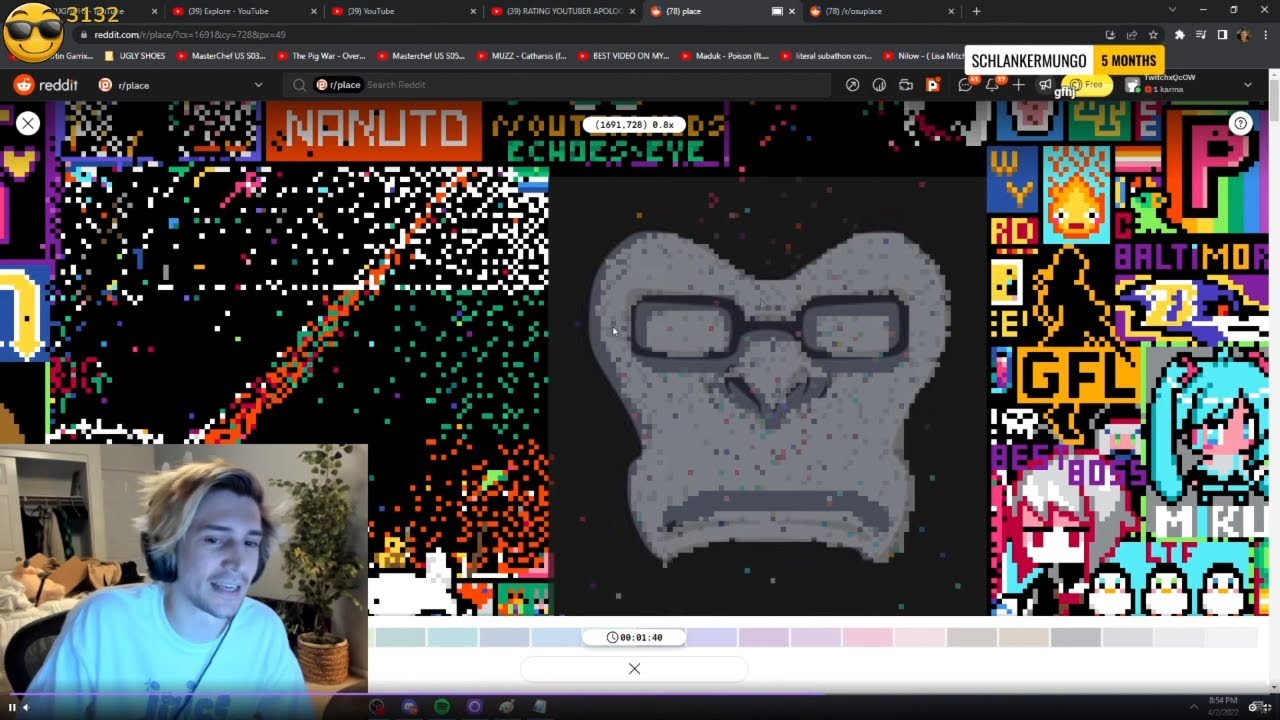Open the UGLY SHOES bookmark folder
The width and height of the screenshot is (1280, 720).
134,56
